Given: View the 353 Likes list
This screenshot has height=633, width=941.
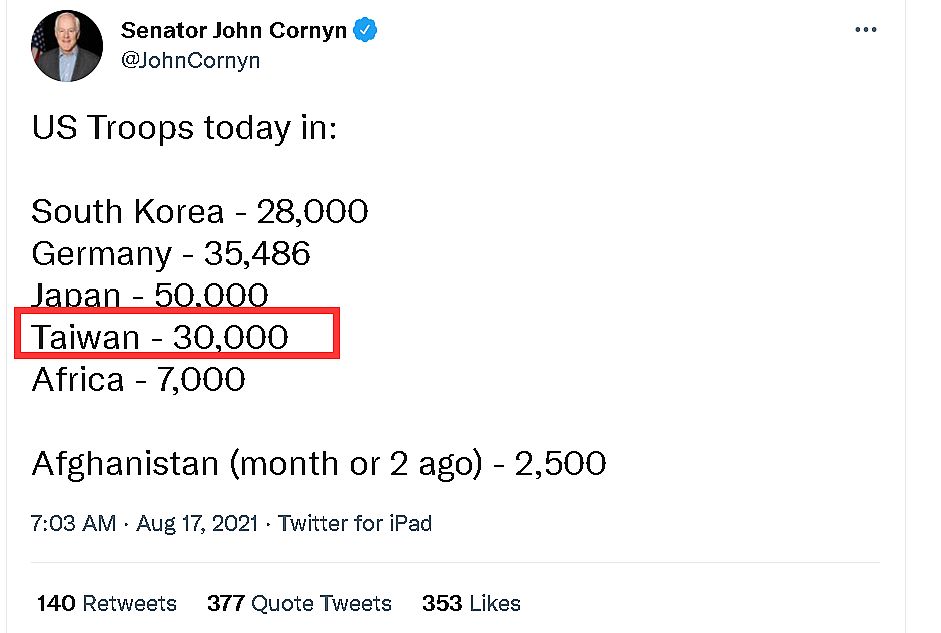Looking at the screenshot, I should click(471, 603).
